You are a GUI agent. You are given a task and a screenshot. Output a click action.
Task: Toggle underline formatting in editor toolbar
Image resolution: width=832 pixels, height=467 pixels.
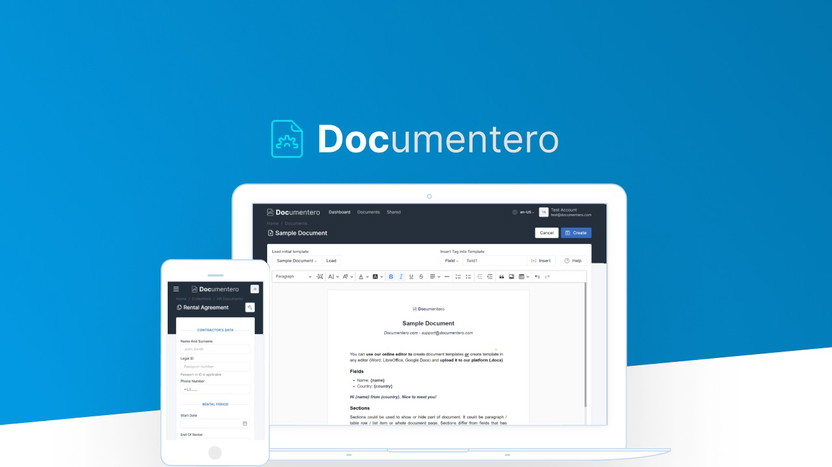pos(411,277)
